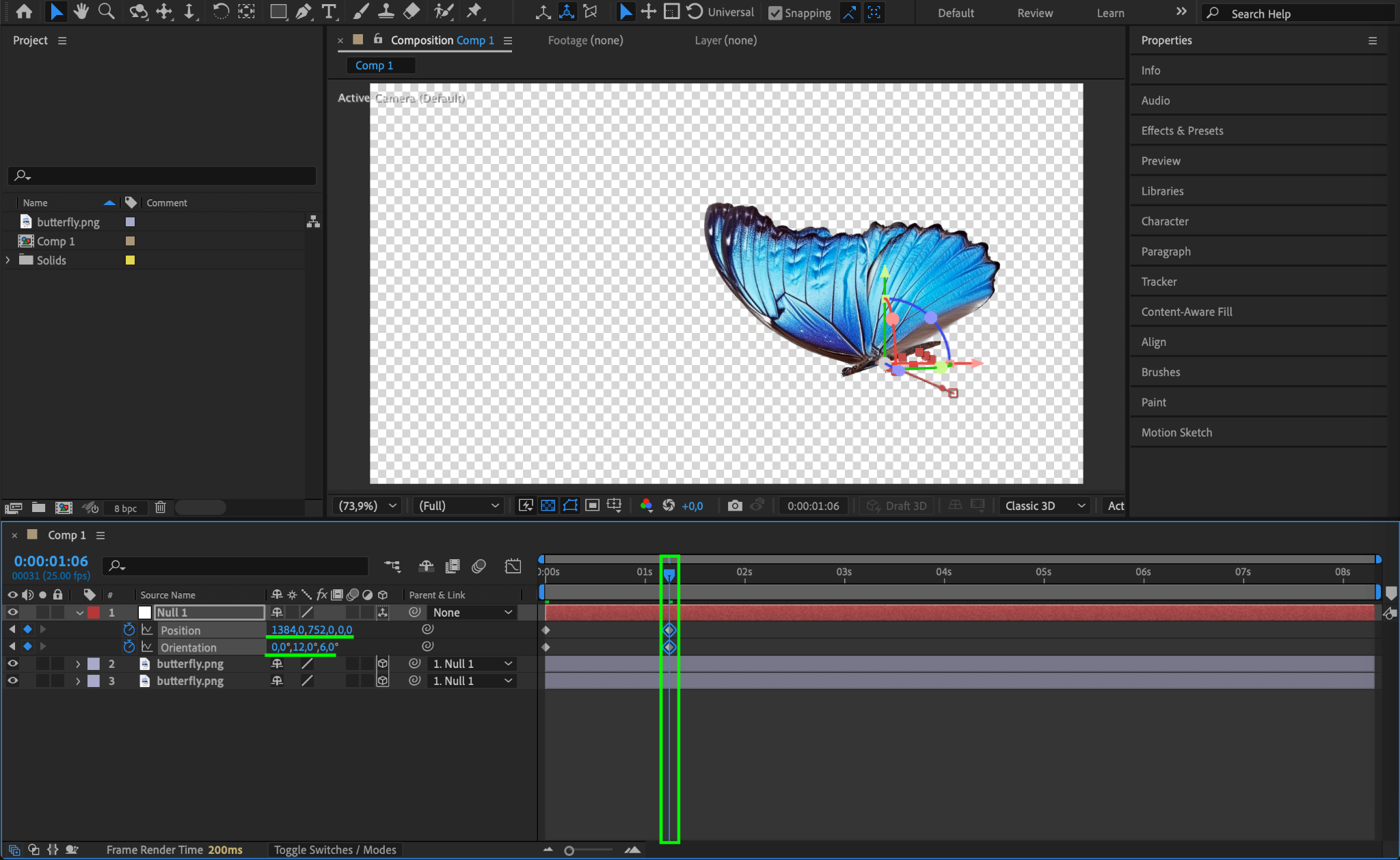
Task: Select the Zoom tool
Action: coord(106,12)
